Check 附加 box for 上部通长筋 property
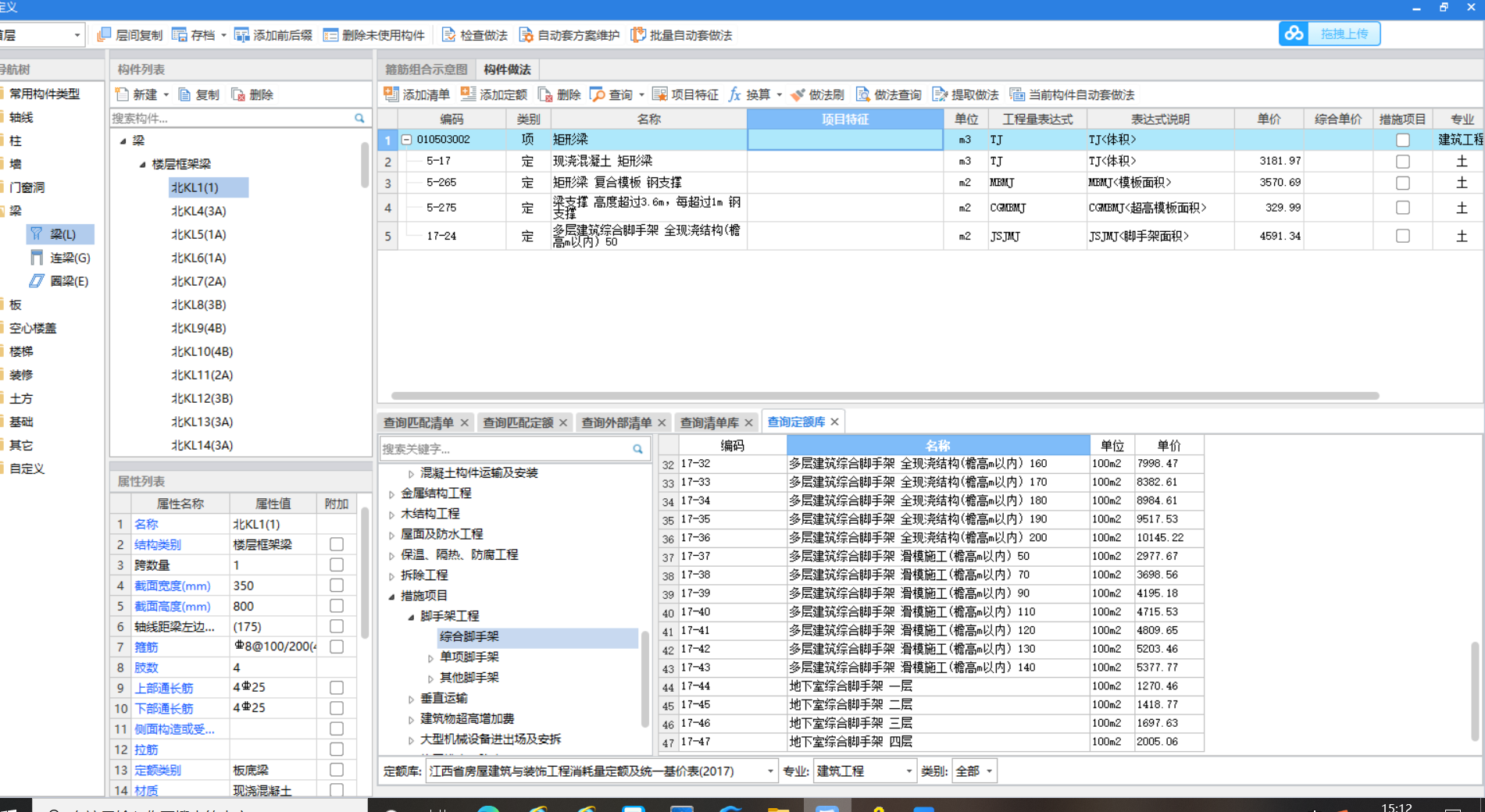 coord(337,688)
